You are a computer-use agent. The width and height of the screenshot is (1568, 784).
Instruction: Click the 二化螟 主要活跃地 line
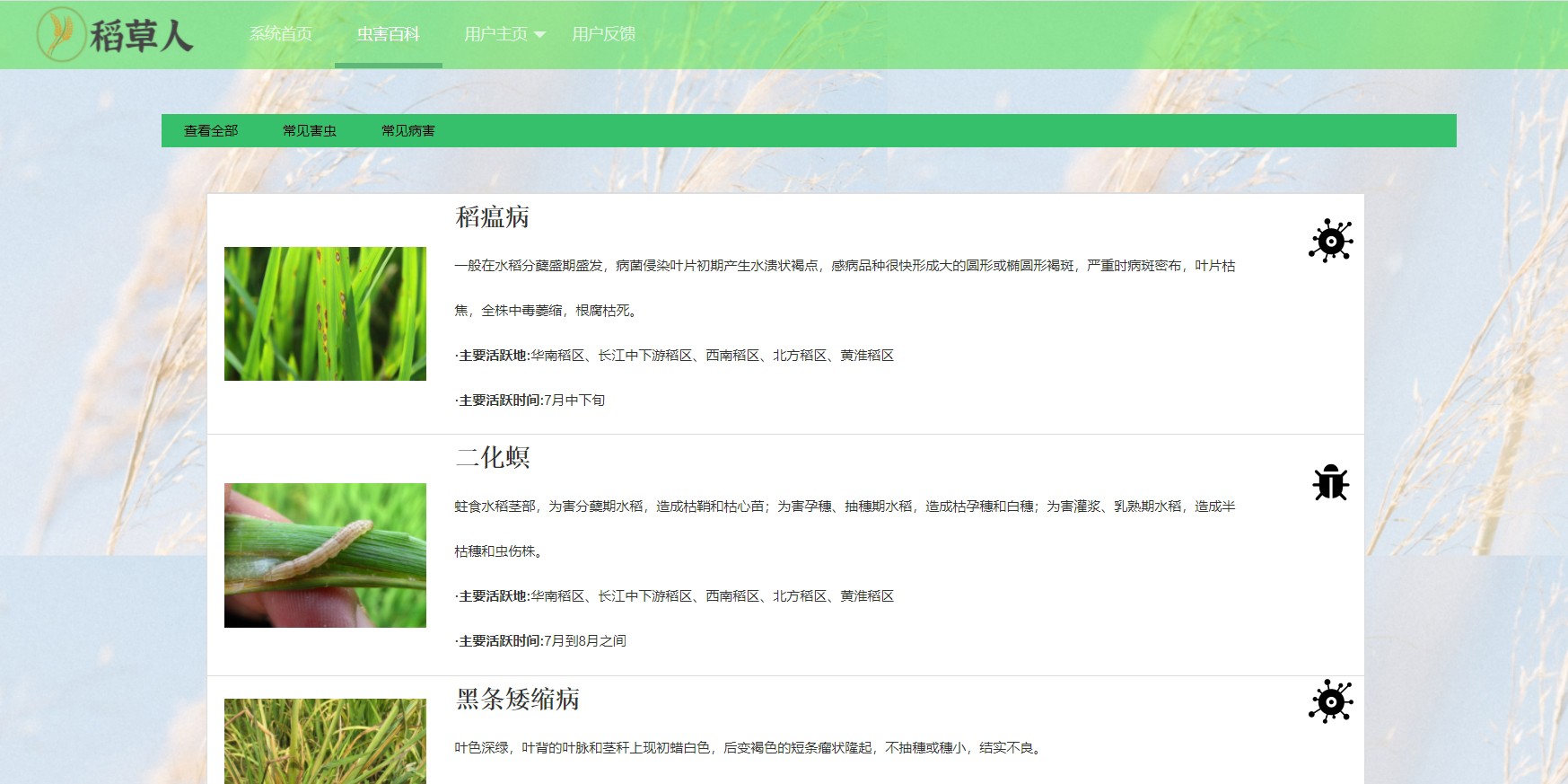pyautogui.click(x=674, y=595)
